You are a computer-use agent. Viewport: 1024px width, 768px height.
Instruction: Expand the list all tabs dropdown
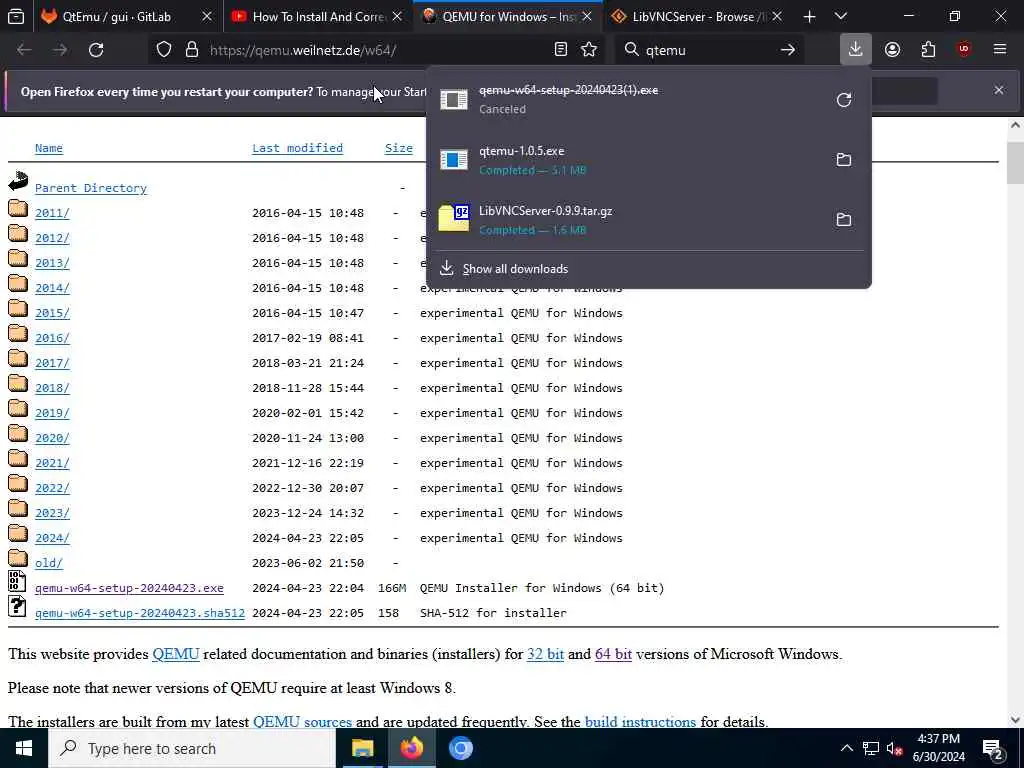pyautogui.click(x=841, y=17)
